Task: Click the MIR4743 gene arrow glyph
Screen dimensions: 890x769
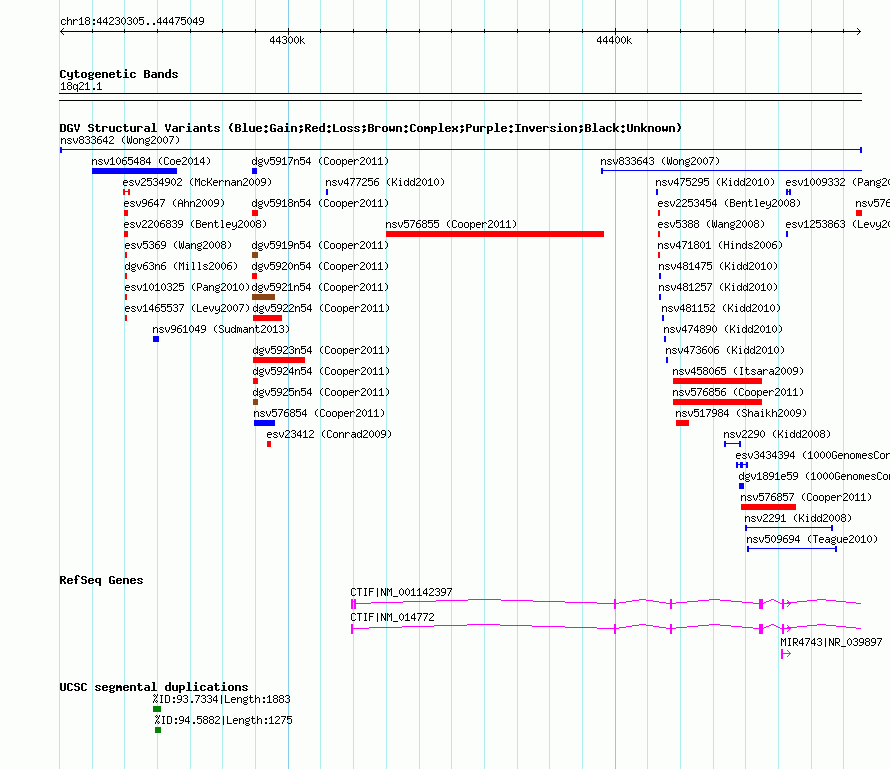Action: pyautogui.click(x=786, y=654)
